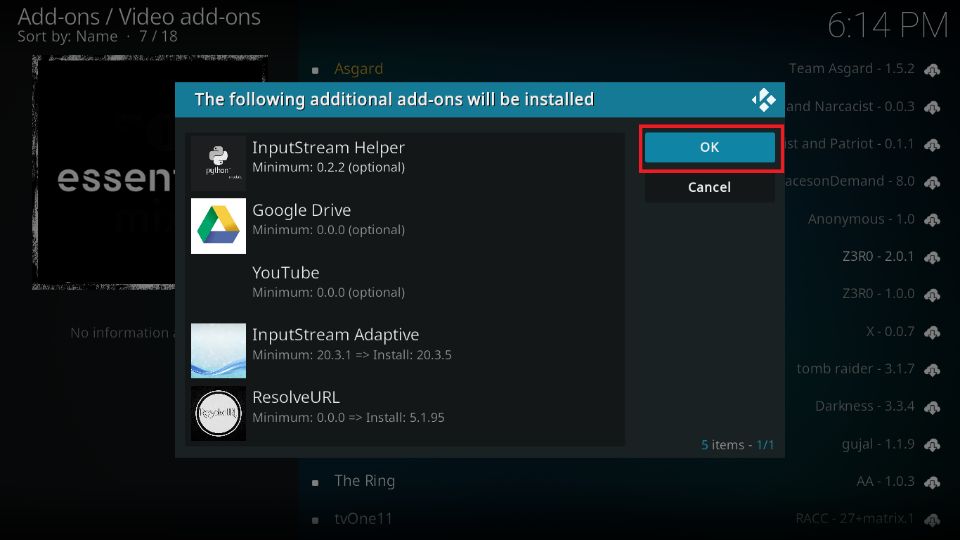
Task: Click the Team Asgard - 1.5.2 author label
Action: (852, 69)
